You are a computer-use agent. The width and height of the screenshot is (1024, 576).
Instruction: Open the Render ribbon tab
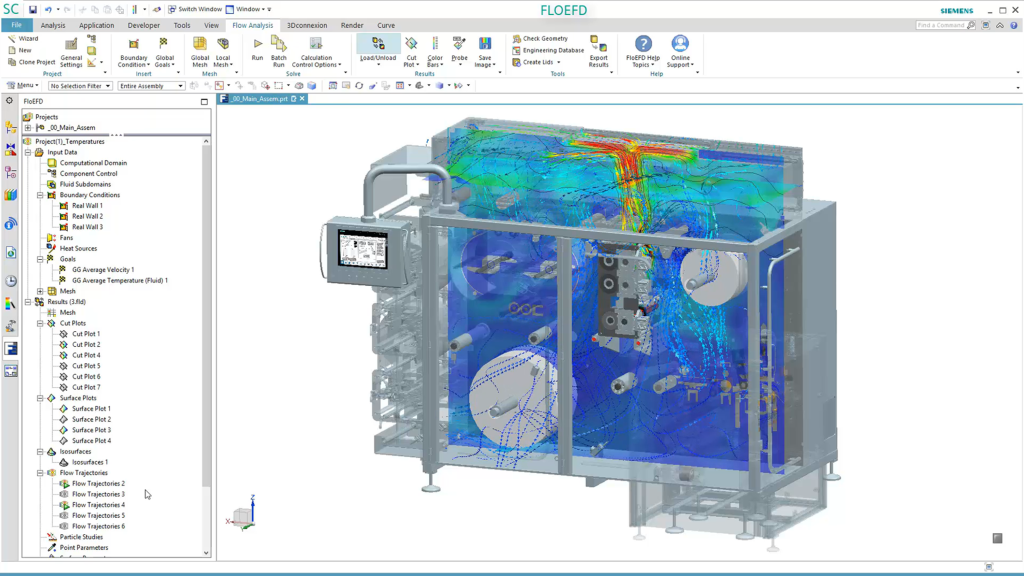pyautogui.click(x=352, y=25)
